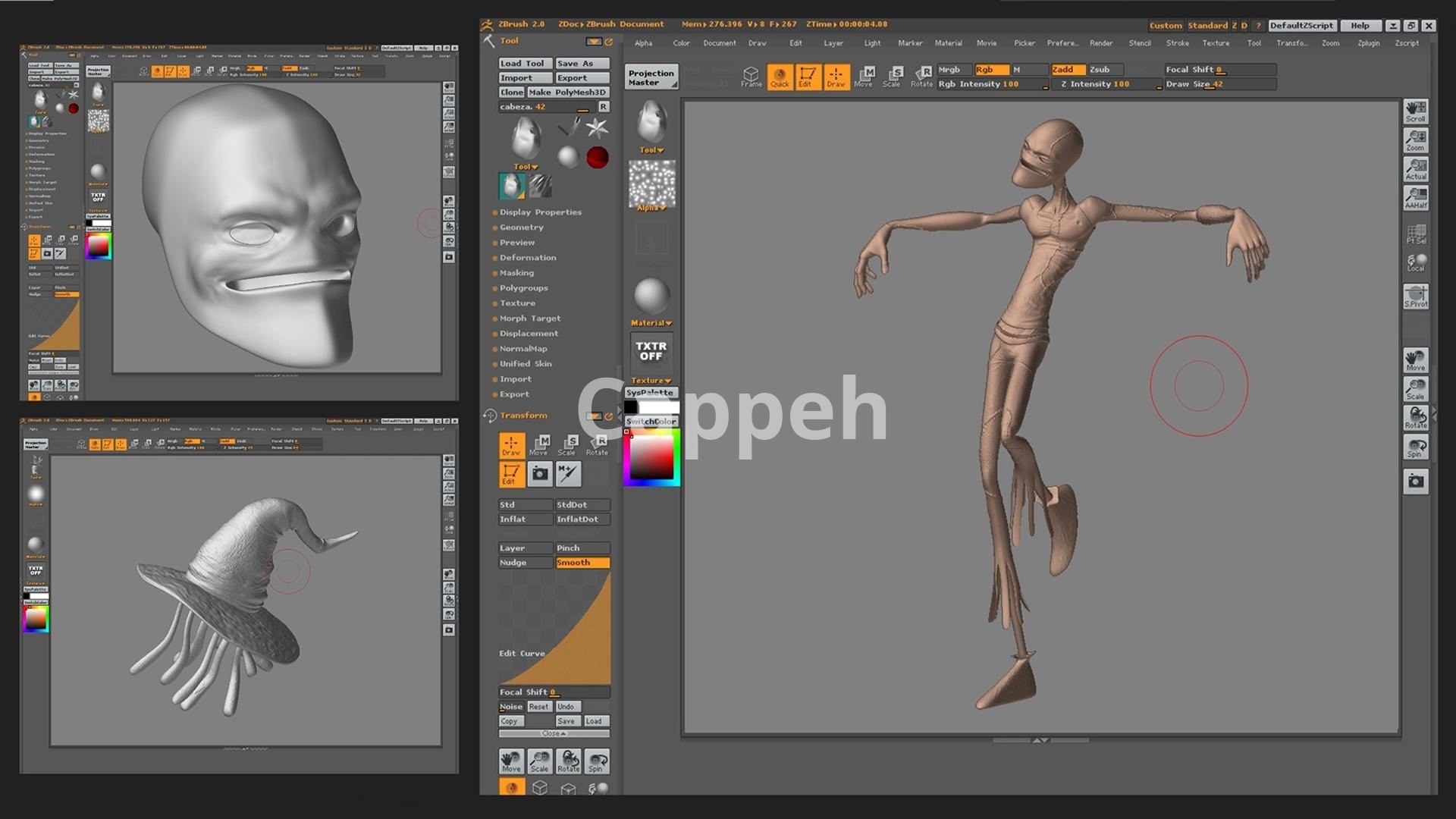Click the S.Pivot icon
This screenshot has height=819, width=1456.
tap(1415, 296)
